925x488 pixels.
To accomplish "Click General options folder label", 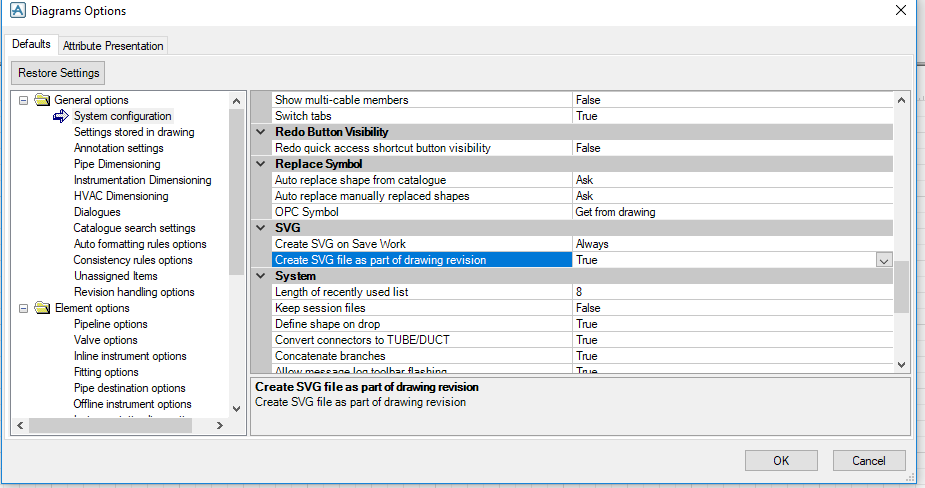I will (91, 100).
